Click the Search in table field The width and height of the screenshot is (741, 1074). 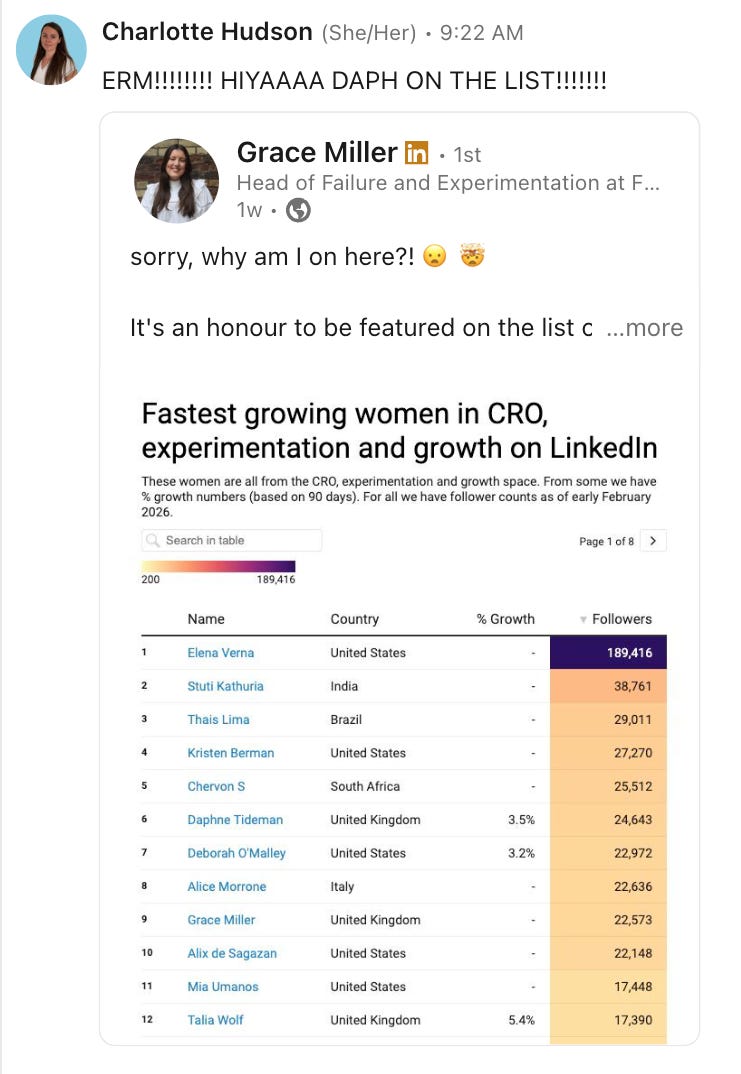[231, 540]
